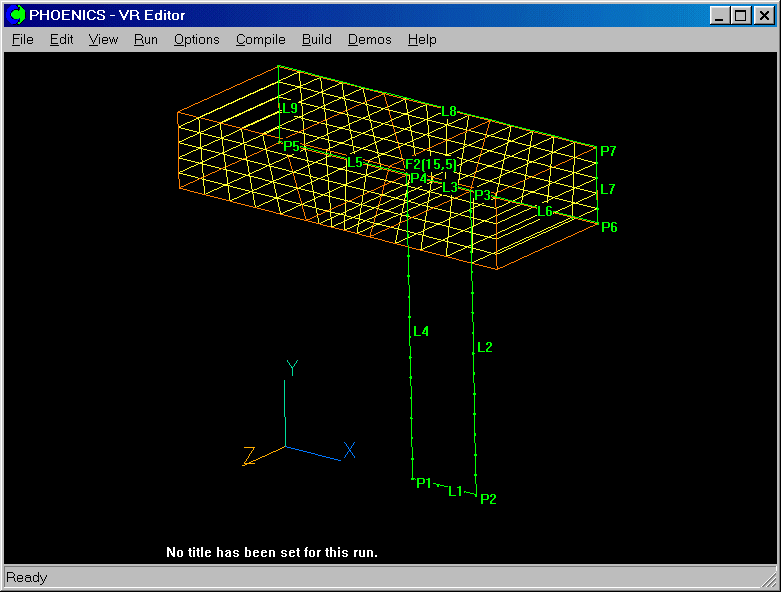The image size is (781, 592).
Task: Open the File menu
Action: (x=22, y=40)
